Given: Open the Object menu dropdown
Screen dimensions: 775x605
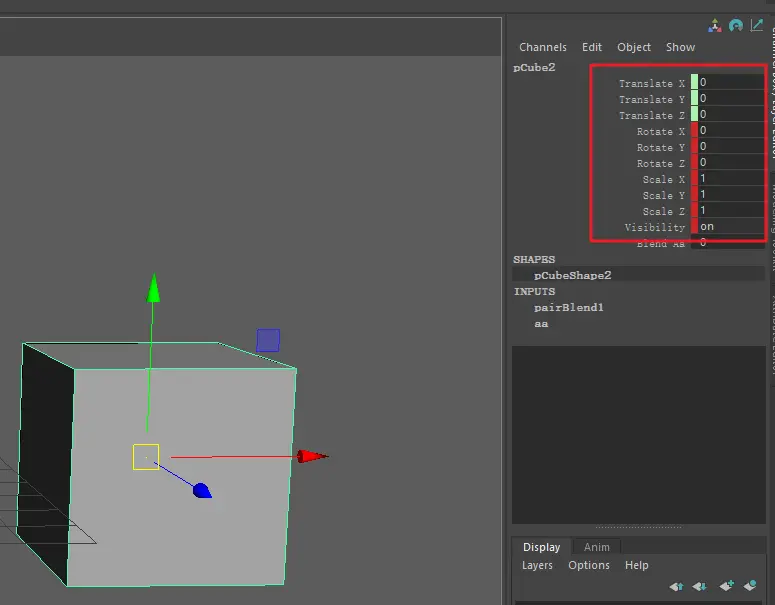Looking at the screenshot, I should click(x=634, y=47).
